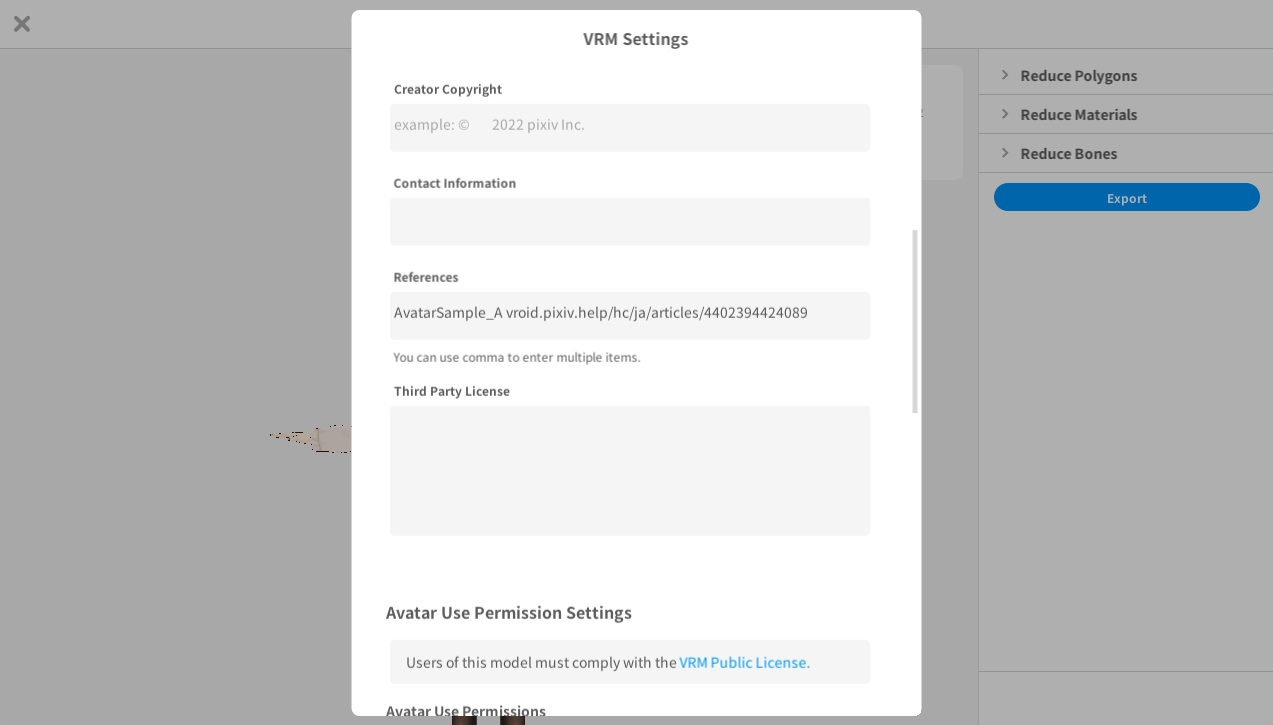The image size is (1273, 725).
Task: Edit the References field with AvatarSample_A
Action: click(x=630, y=316)
